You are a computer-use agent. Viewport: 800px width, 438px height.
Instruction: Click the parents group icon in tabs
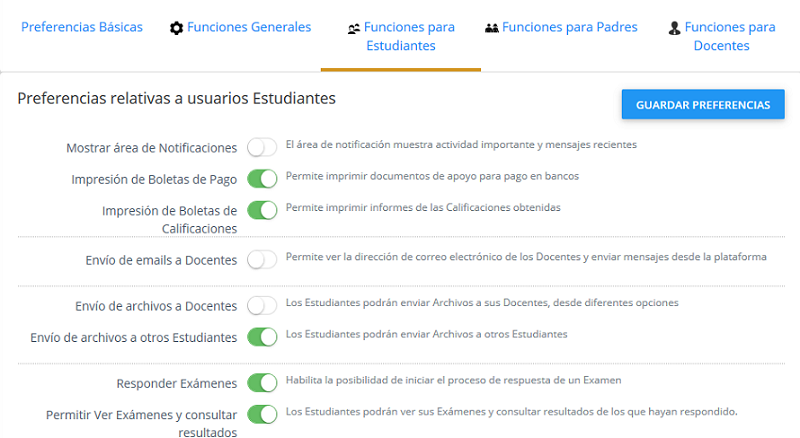click(x=491, y=28)
